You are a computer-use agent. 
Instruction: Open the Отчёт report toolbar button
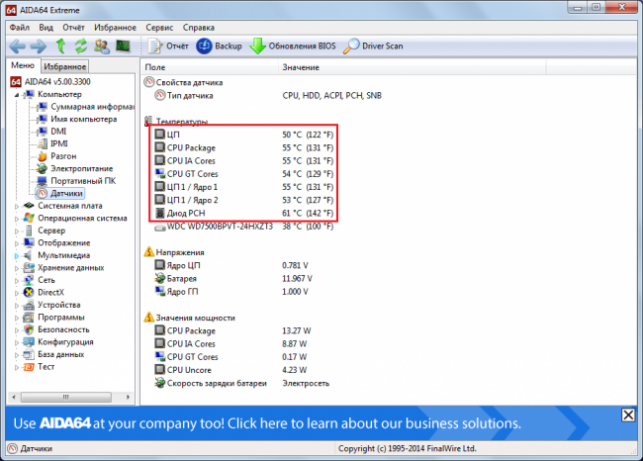point(168,46)
